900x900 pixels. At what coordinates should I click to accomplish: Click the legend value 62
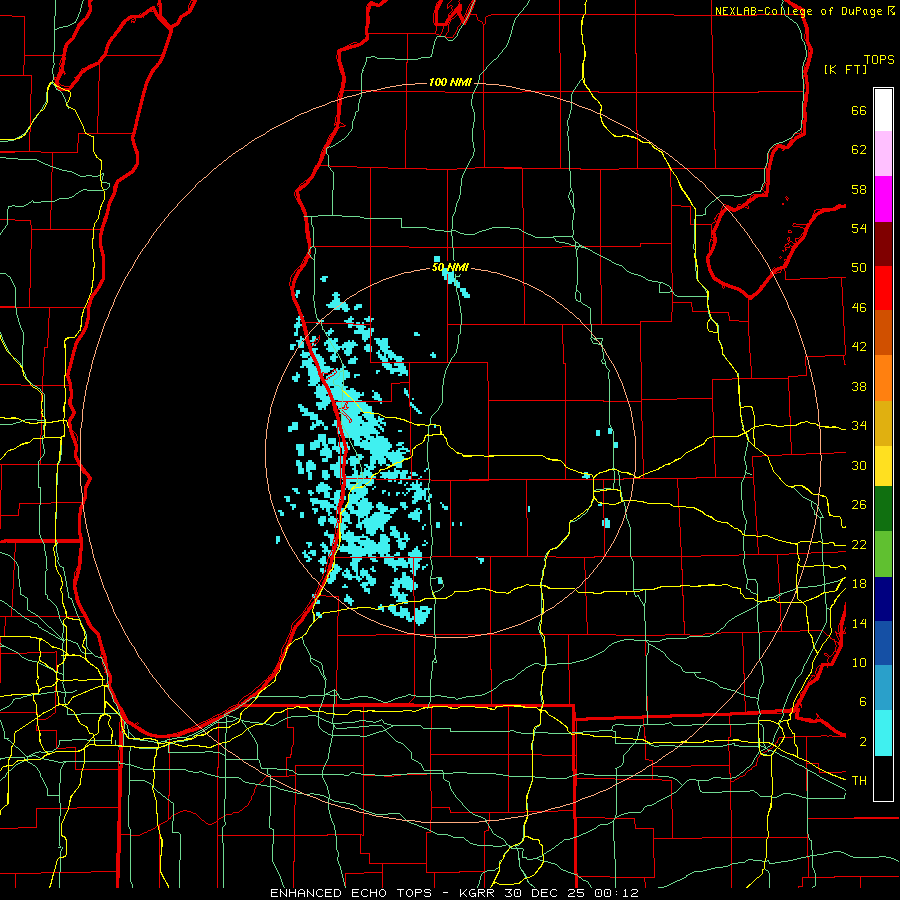(x=859, y=150)
